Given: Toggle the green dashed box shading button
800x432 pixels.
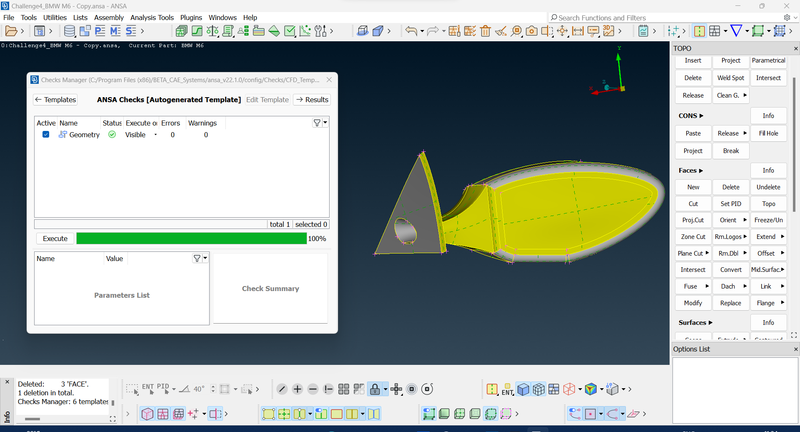Looking at the screenshot, I should [490, 414].
